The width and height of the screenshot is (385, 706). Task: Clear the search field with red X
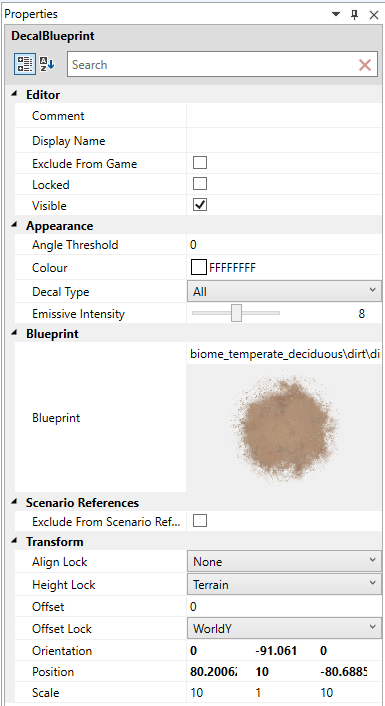click(x=365, y=65)
